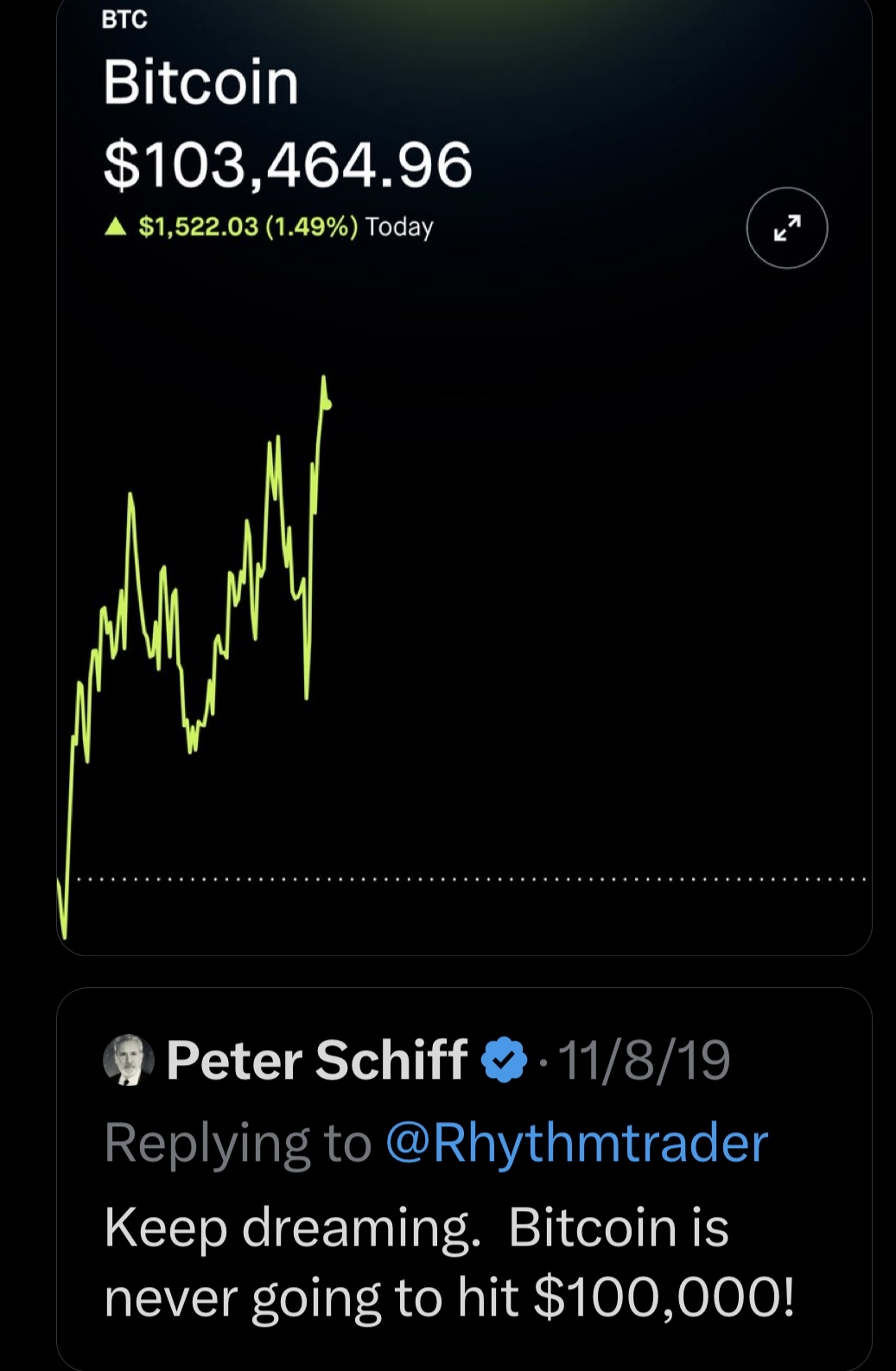Tap the $103,464.96 price value
This screenshot has height=1371, width=896.
click(x=288, y=163)
